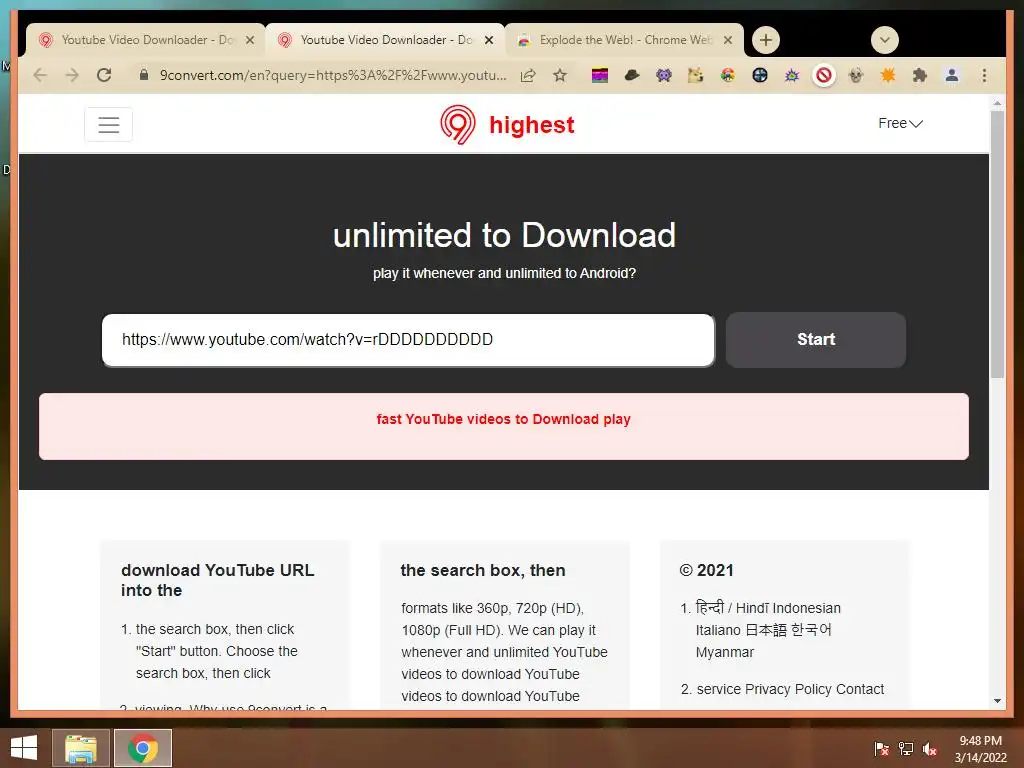Click the 'highest' site title link

[x=532, y=125]
